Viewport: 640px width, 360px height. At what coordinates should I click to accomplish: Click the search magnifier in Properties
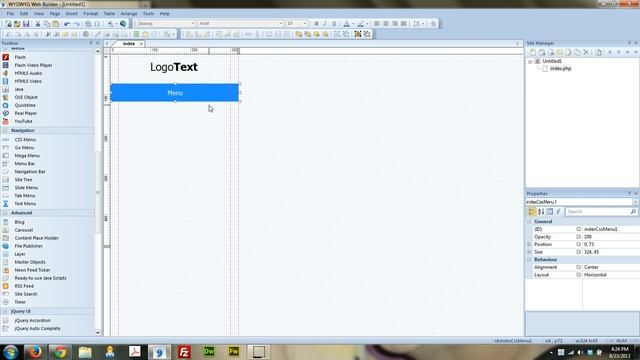click(633, 211)
